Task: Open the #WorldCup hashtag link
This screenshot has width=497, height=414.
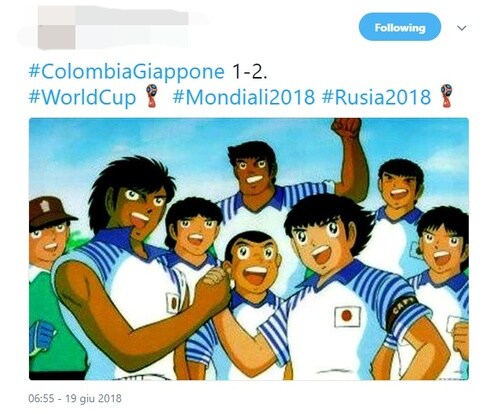Action: click(x=82, y=97)
